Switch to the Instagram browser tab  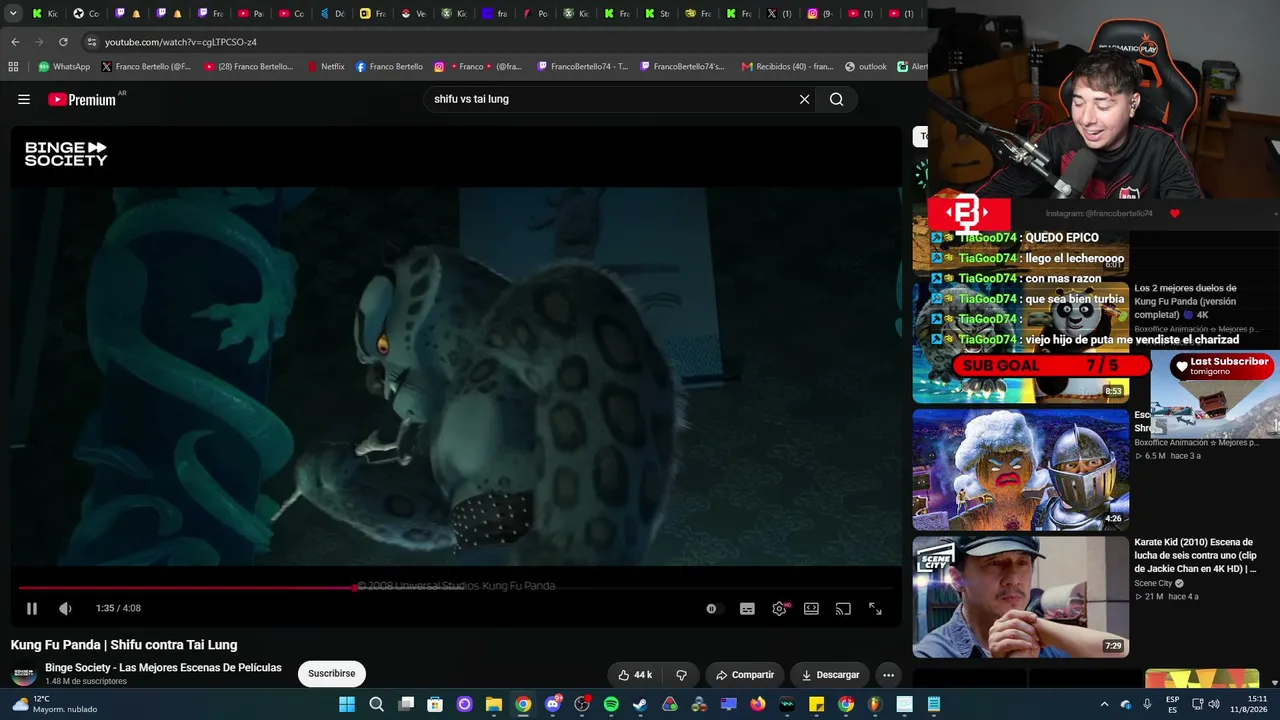[x=820, y=14]
